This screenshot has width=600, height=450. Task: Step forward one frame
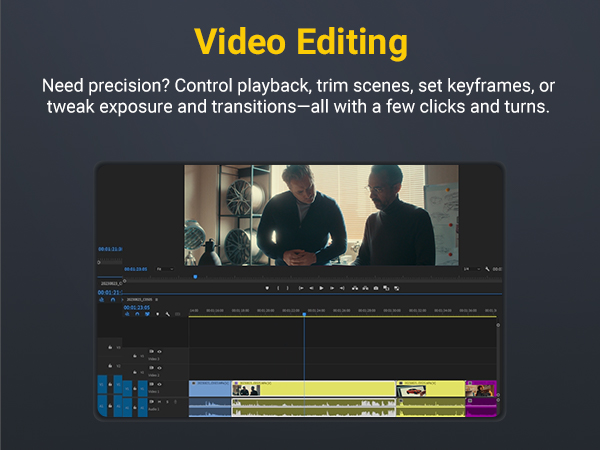click(332, 288)
